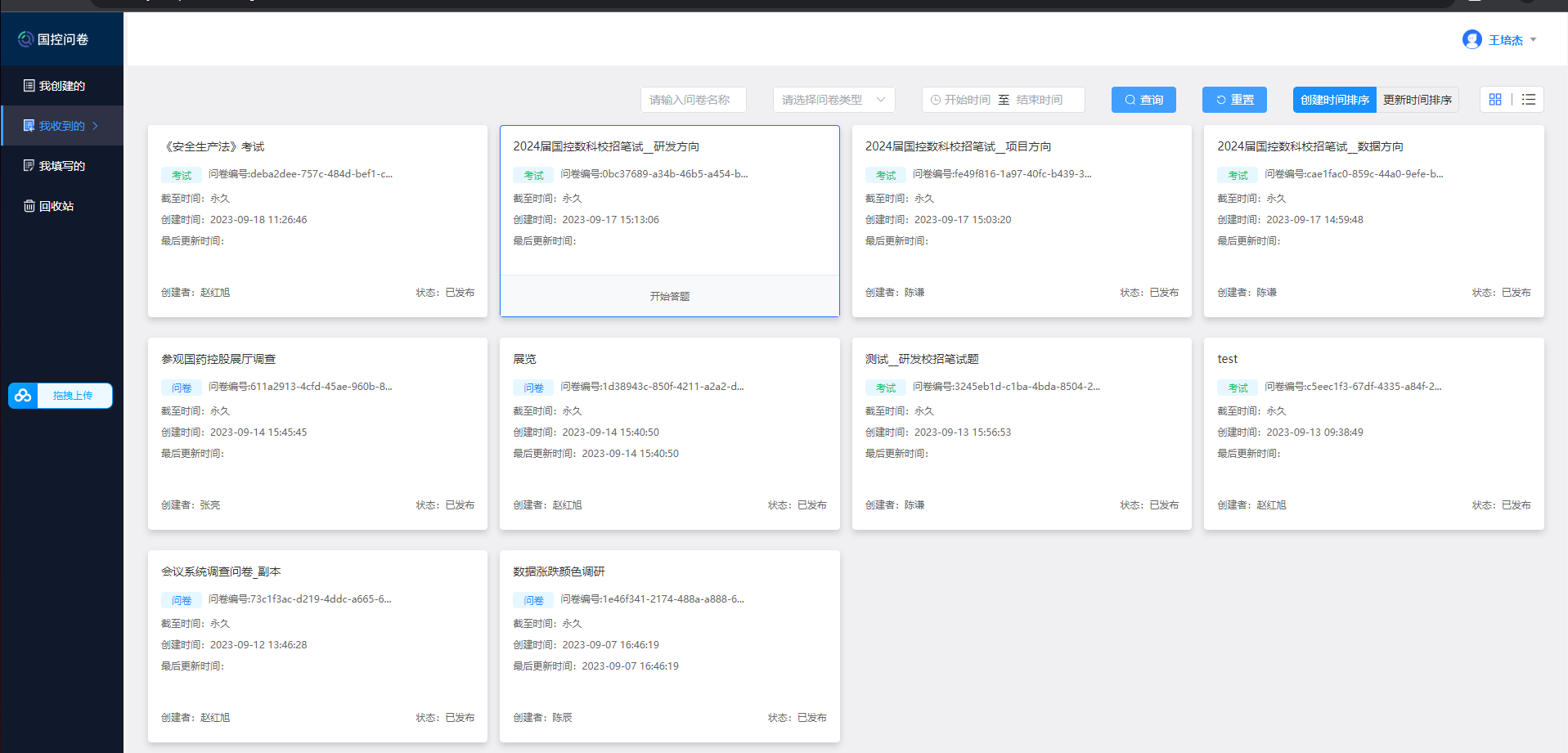Viewport: 1568px width, 753px height.
Task: Click the 拖拽上传 upload button
Action: tap(61, 396)
